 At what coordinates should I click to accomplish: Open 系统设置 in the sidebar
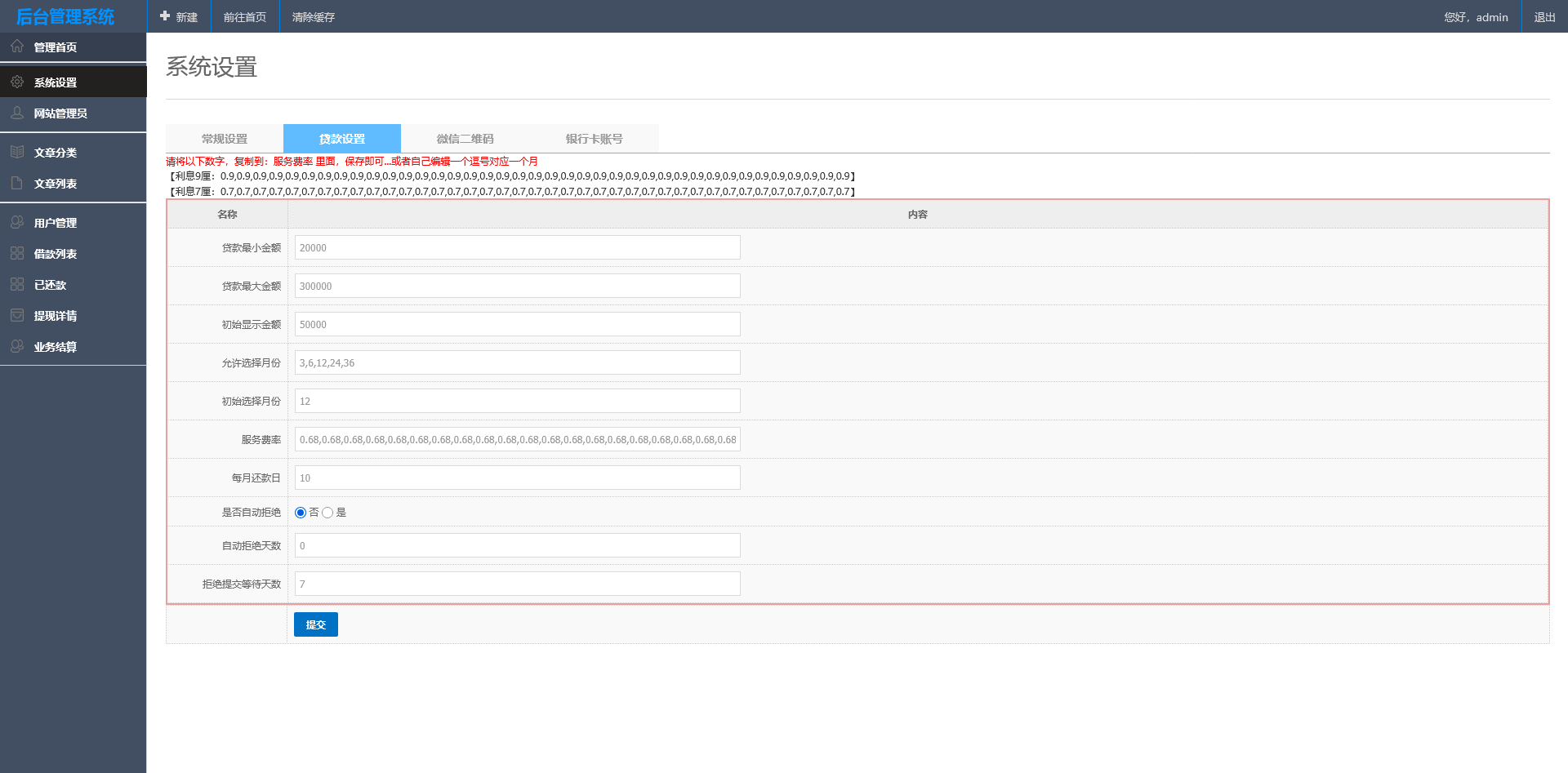pyautogui.click(x=73, y=82)
